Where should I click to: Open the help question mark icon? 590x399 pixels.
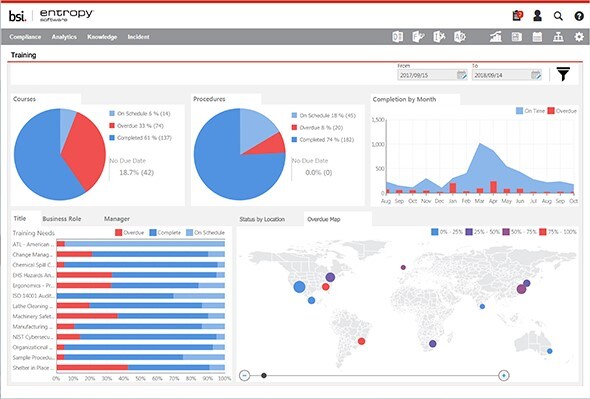579,16
